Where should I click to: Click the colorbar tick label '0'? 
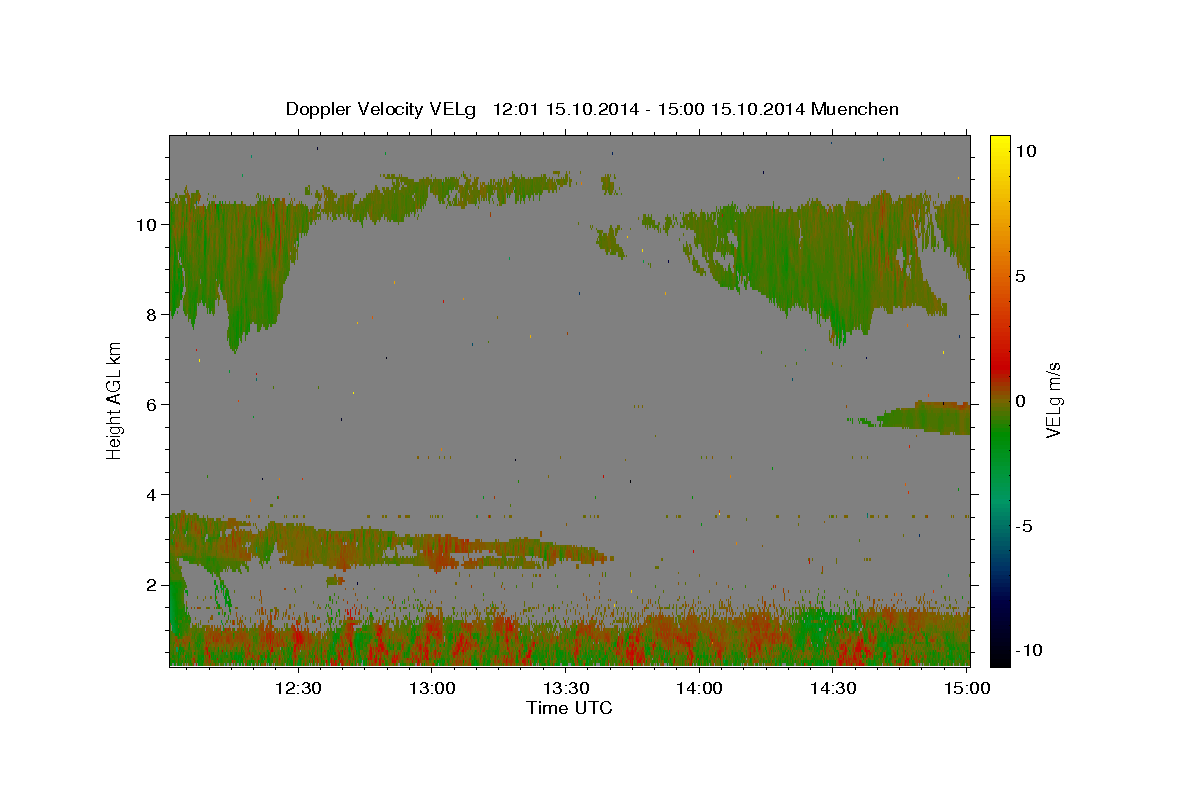(x=1020, y=401)
